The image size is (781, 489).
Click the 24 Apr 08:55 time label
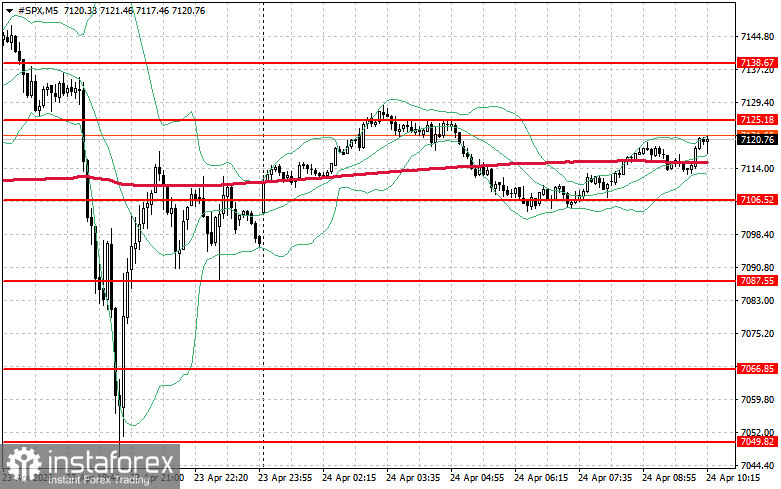(x=669, y=478)
